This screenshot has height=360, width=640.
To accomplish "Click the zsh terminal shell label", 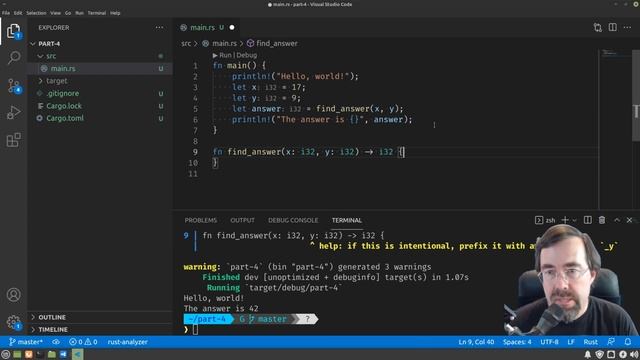I will point(551,220).
